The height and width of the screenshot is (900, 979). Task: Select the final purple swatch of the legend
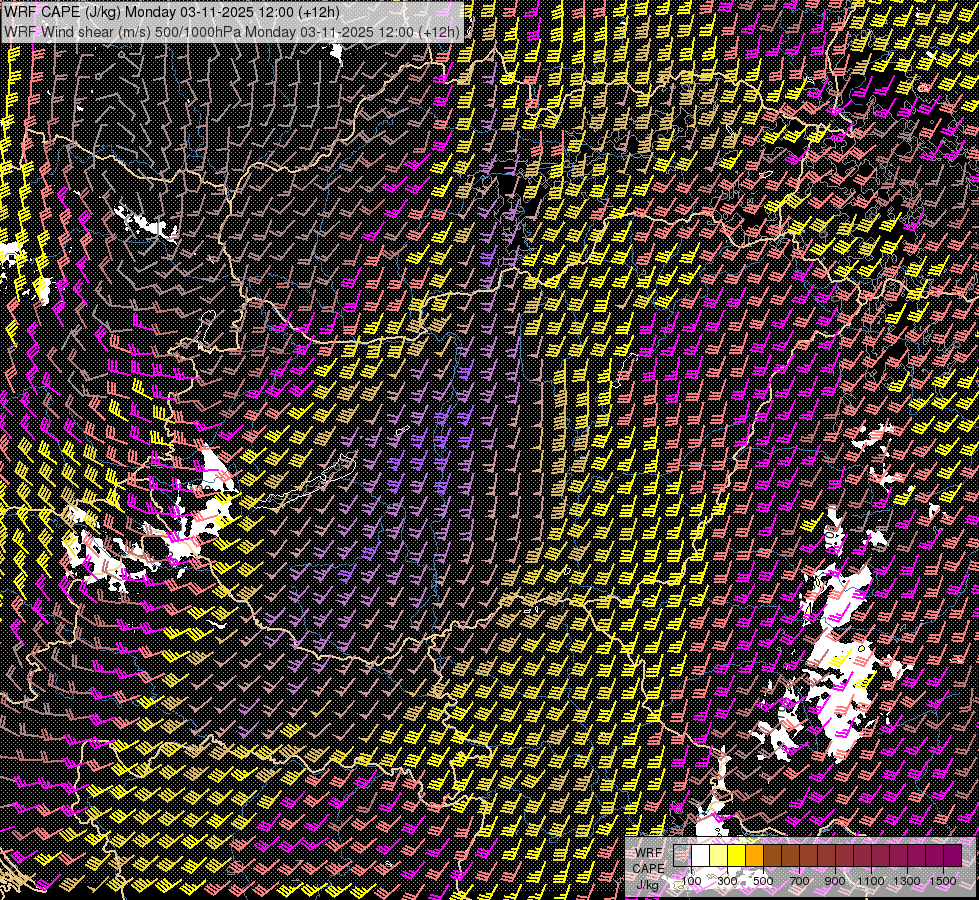pyautogui.click(x=952, y=855)
